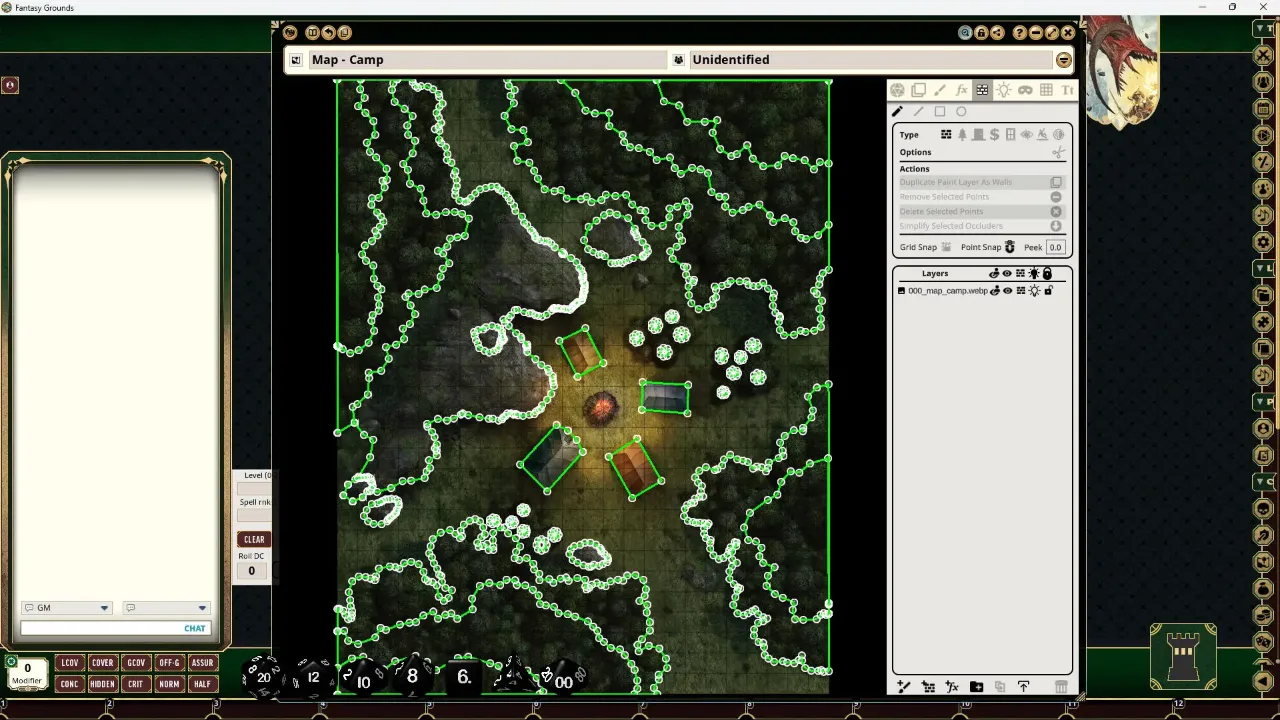Choose the secret door dollar type
The height and width of the screenshot is (720, 1280).
(994, 134)
